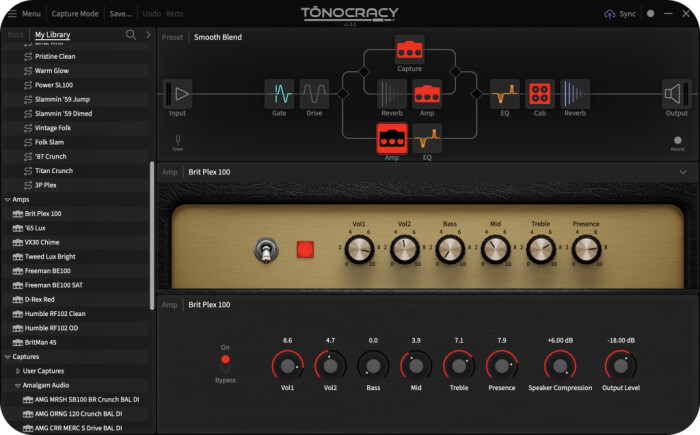Viewport: 700px width, 435px height.
Task: Adjust the Output Level knob
Action: [x=621, y=366]
